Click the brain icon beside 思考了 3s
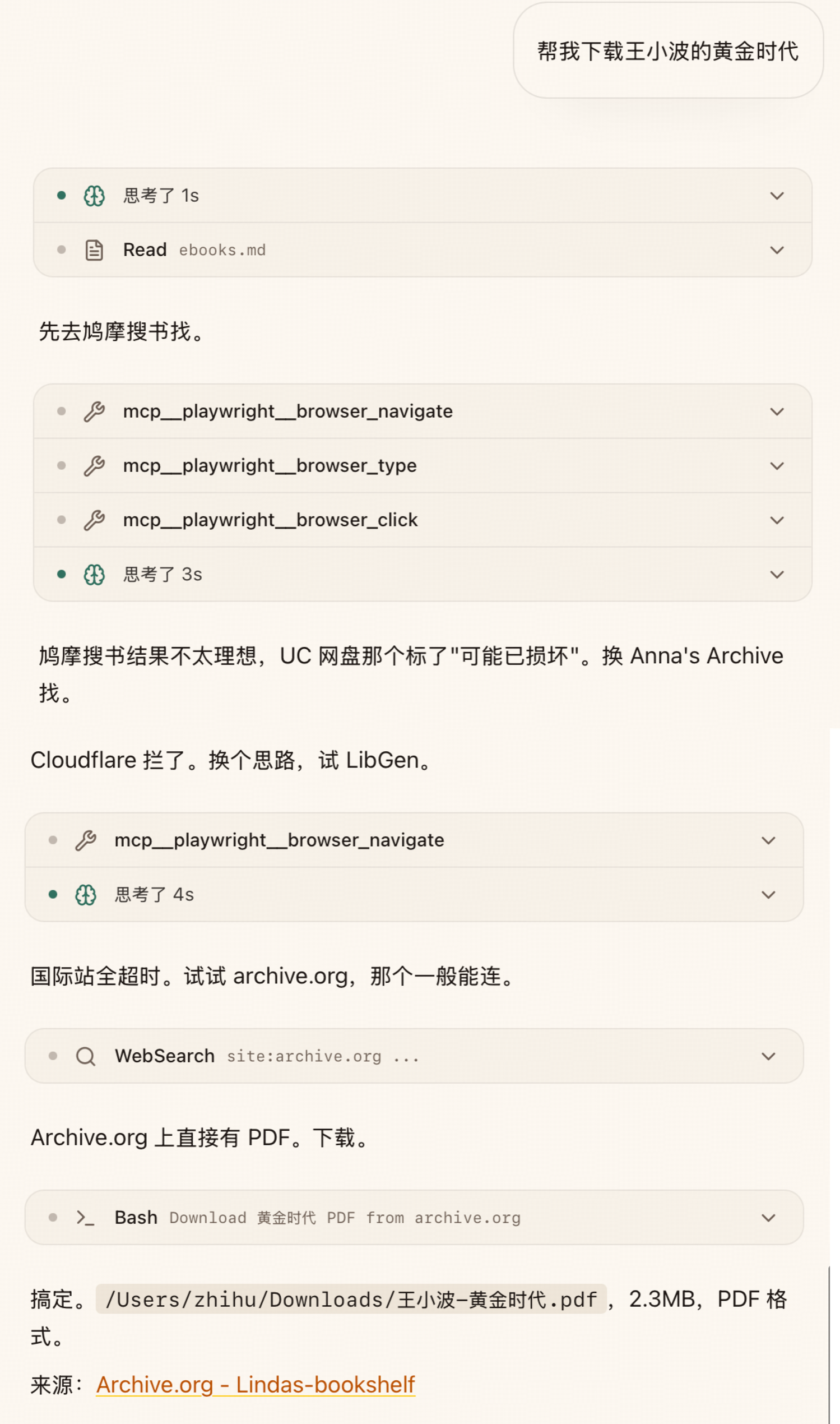 coord(94,575)
